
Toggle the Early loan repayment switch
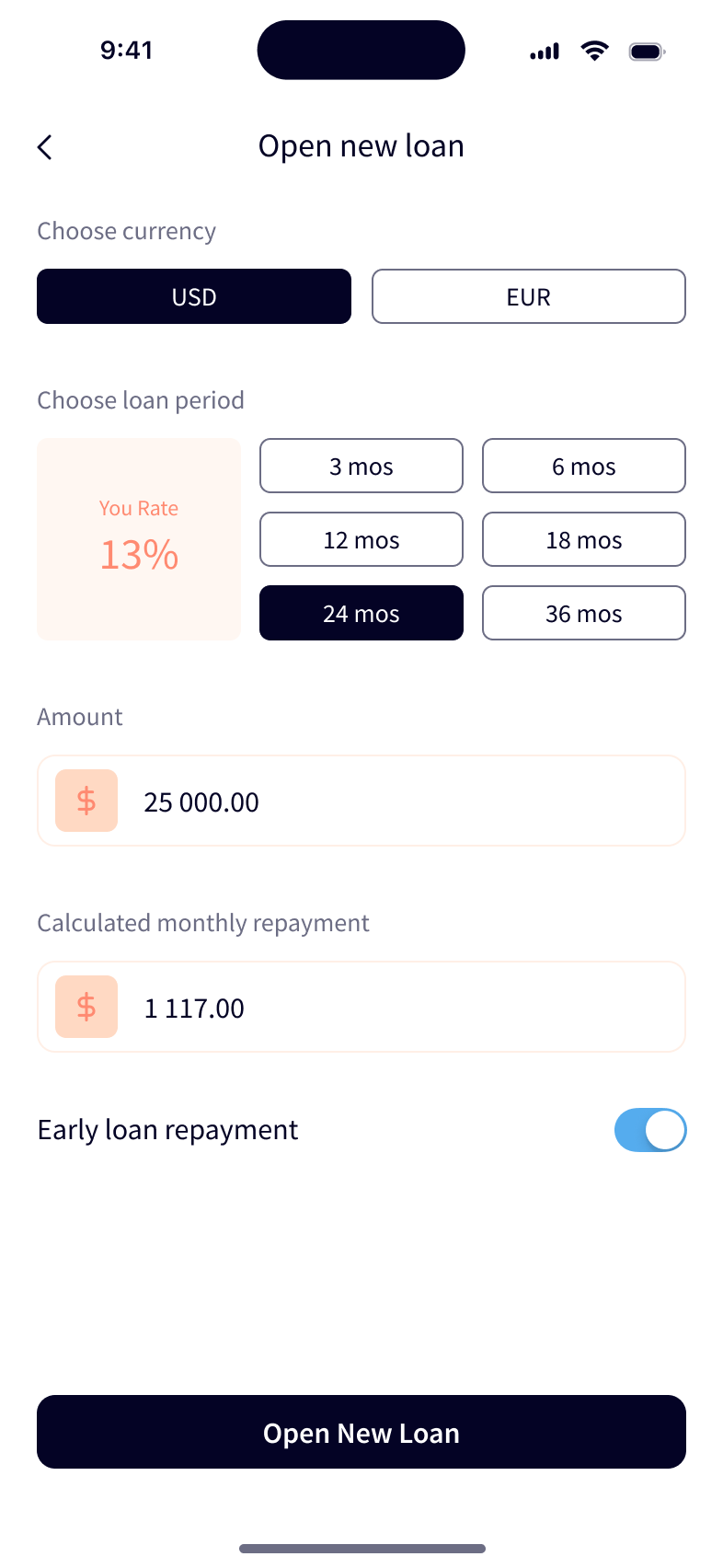[x=650, y=1130]
